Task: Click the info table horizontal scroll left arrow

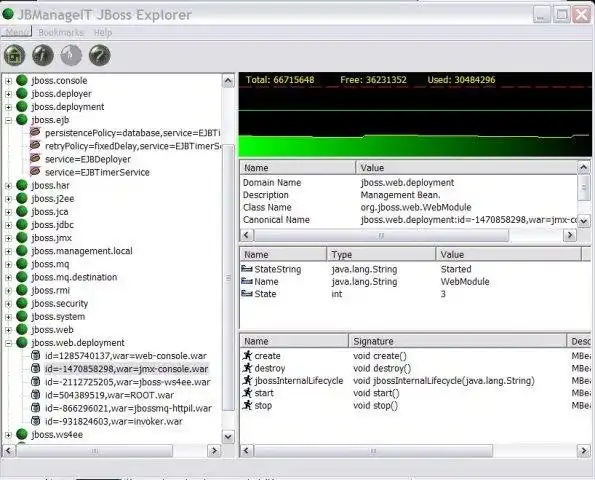Action: pyautogui.click(x=246, y=235)
